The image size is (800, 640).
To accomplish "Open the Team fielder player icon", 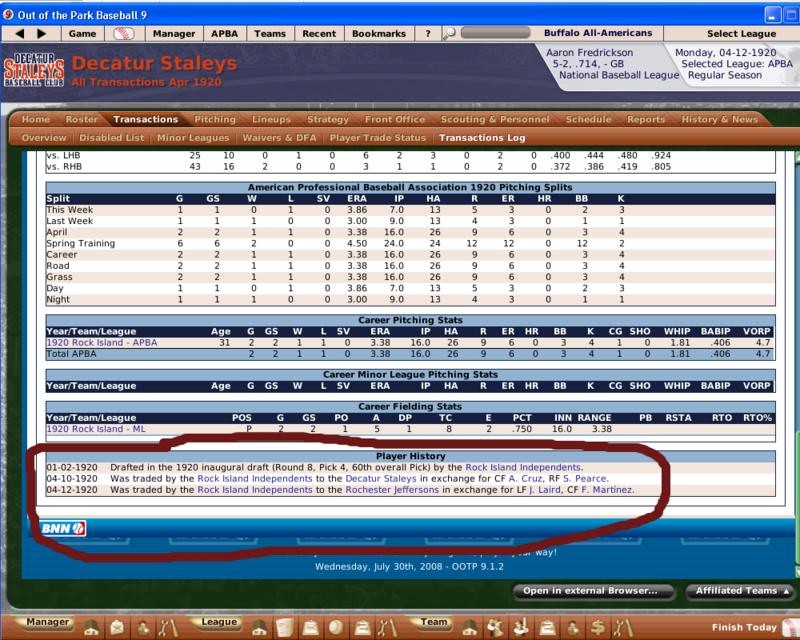I will tap(495, 627).
